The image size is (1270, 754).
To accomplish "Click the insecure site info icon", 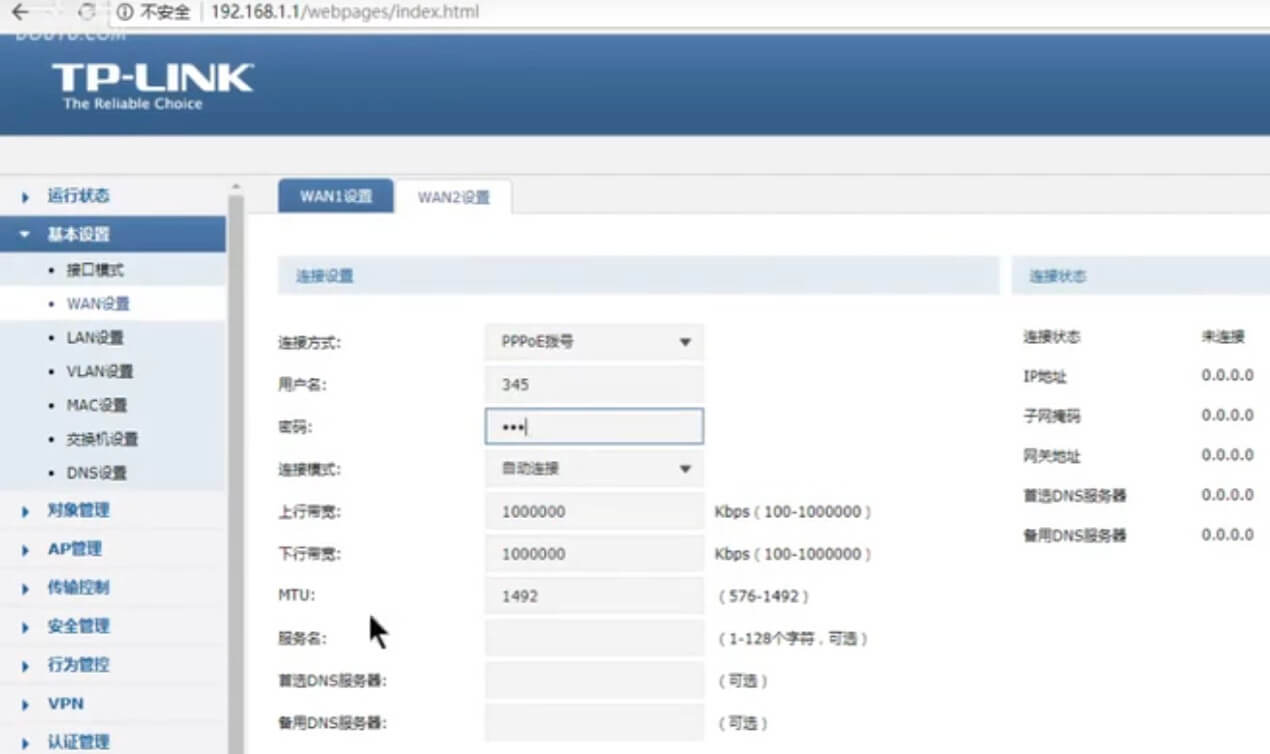I will click(x=125, y=12).
